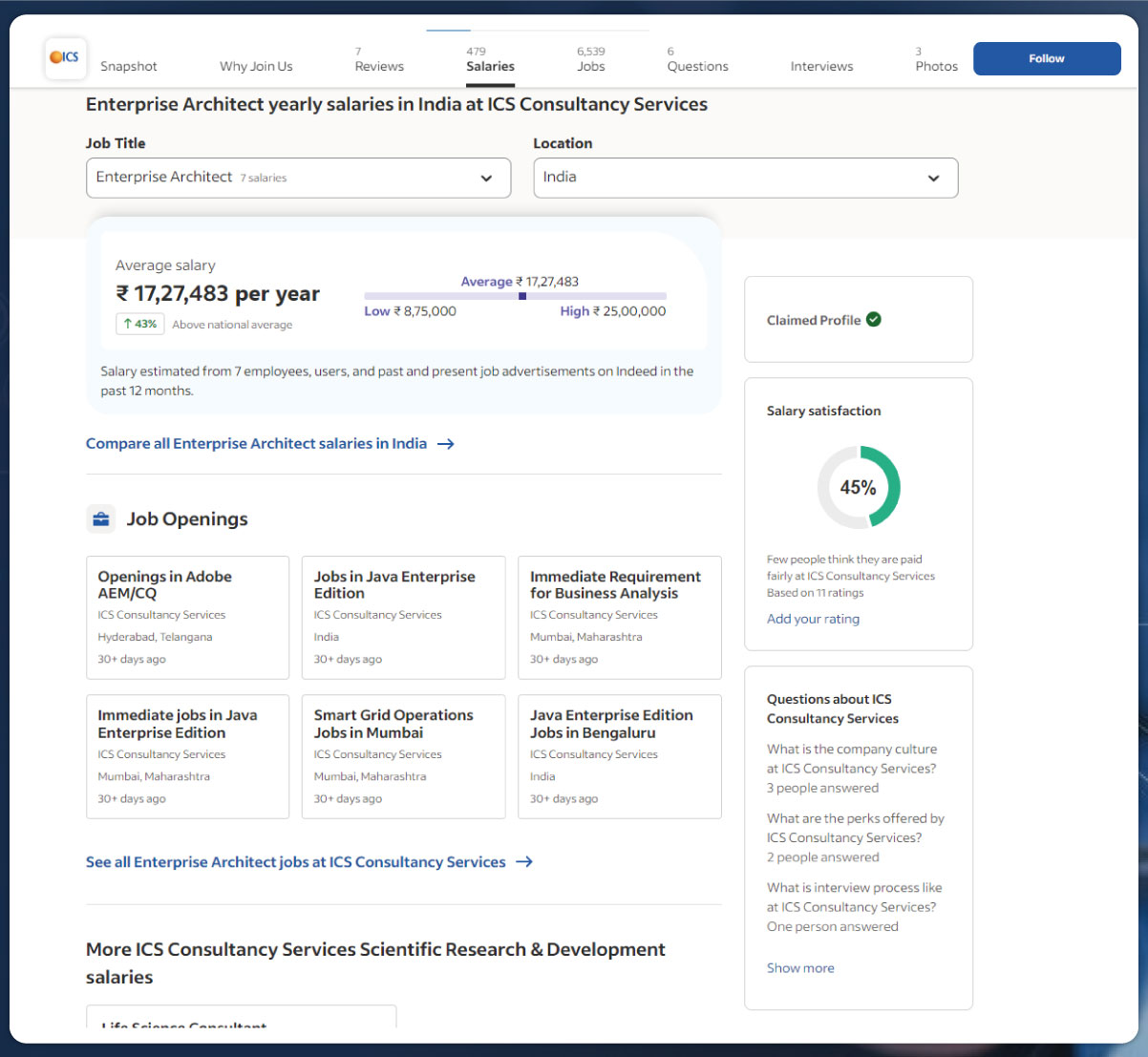Click the Claimed Profile label
Screen dimensions: 1148x1057
(x=814, y=320)
